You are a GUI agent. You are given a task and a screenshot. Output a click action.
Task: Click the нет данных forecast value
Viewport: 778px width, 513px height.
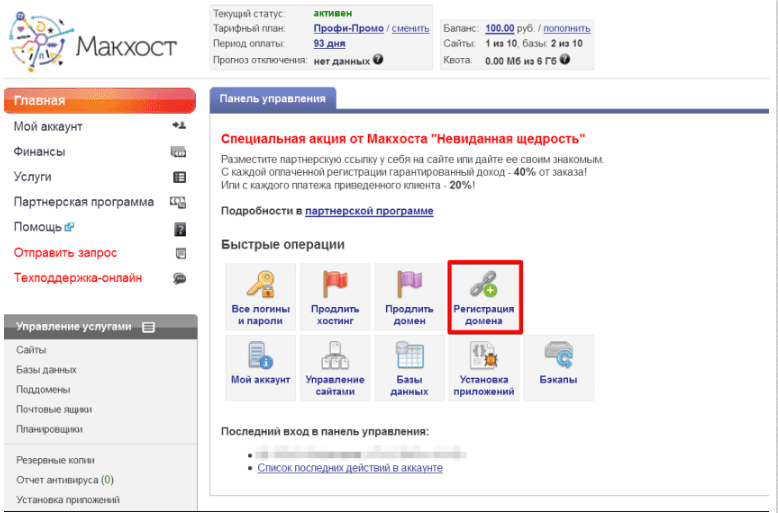342,61
